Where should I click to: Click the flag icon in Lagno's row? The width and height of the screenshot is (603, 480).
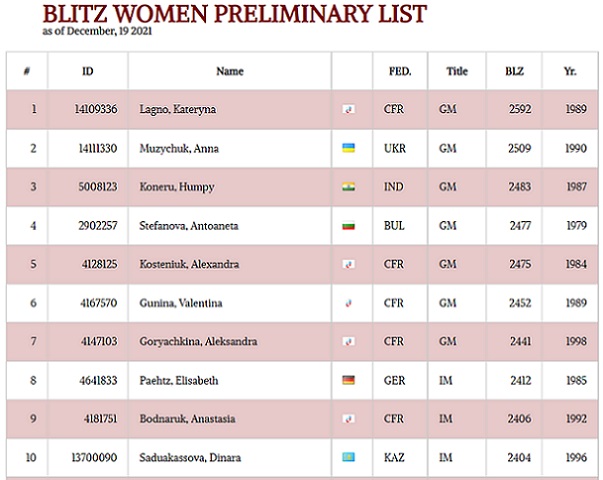coord(348,109)
